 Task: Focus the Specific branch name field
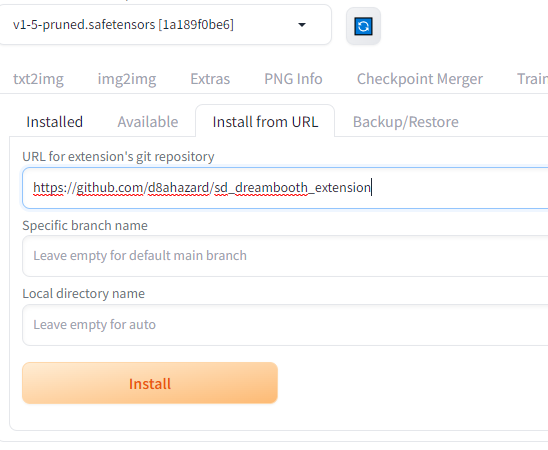click(285, 256)
